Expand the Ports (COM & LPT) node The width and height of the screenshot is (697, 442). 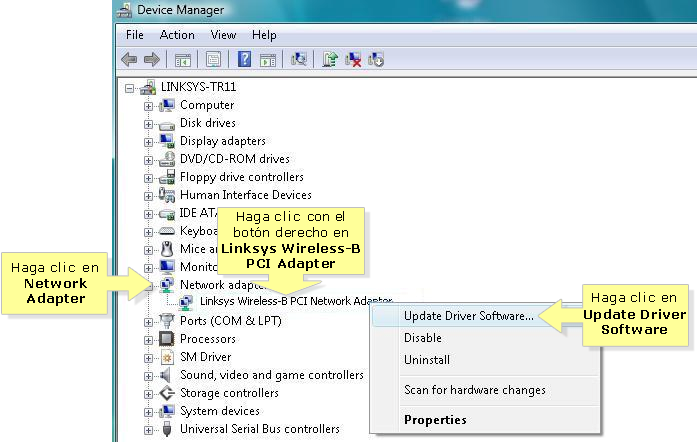tap(148, 322)
